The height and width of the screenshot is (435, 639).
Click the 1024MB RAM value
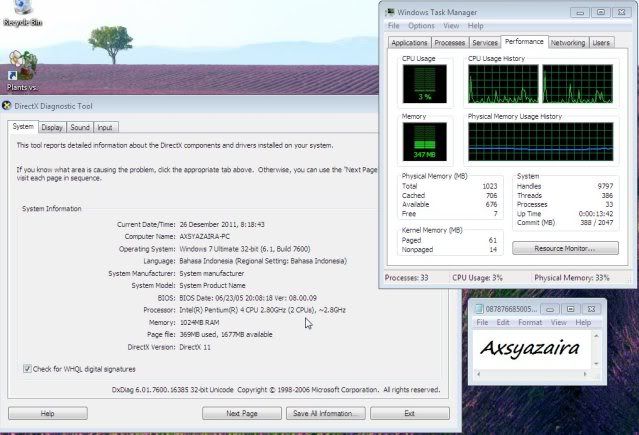tap(199, 322)
